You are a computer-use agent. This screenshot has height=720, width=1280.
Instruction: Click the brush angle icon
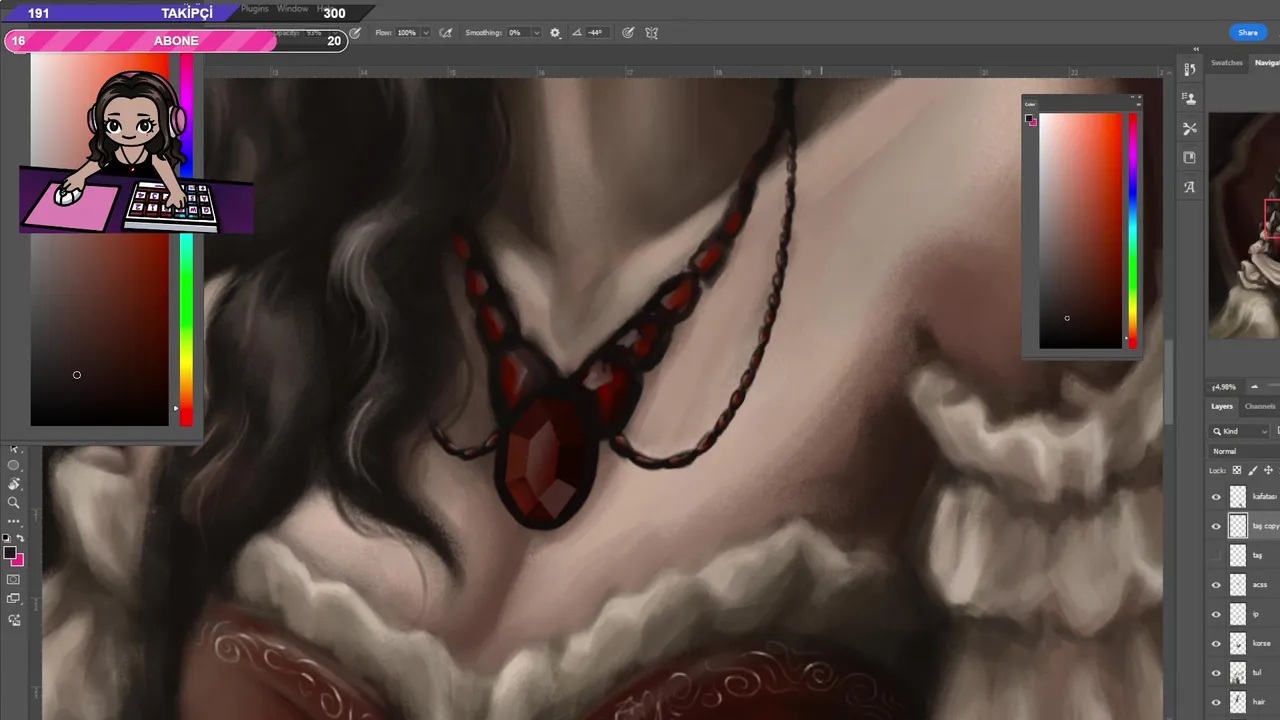tap(577, 33)
